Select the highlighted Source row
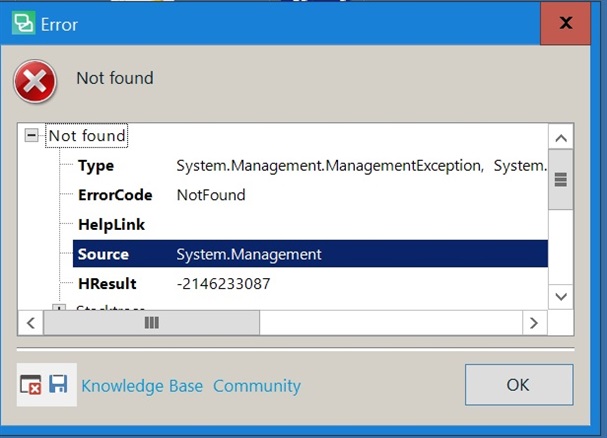 310,254
